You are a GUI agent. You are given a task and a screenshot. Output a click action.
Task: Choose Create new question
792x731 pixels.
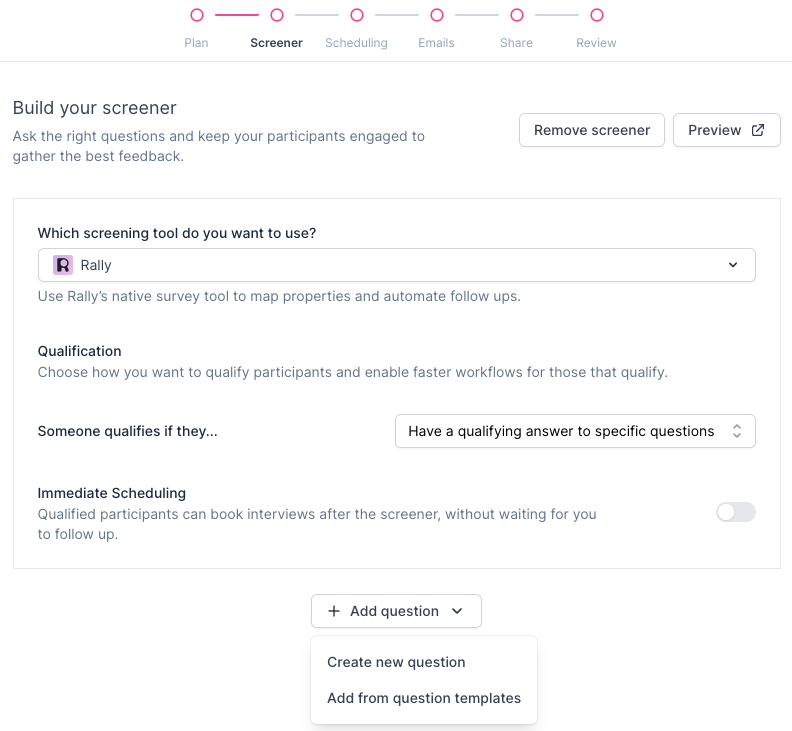396,662
